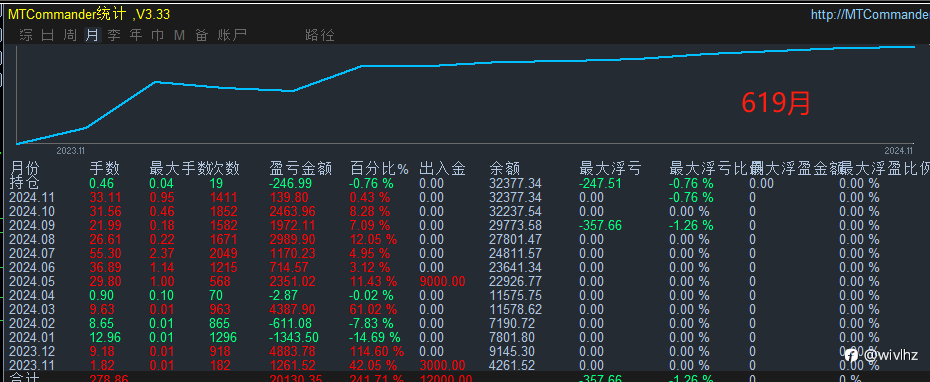Open the http://MTCommander link
The image size is (930, 382).
coord(870,15)
